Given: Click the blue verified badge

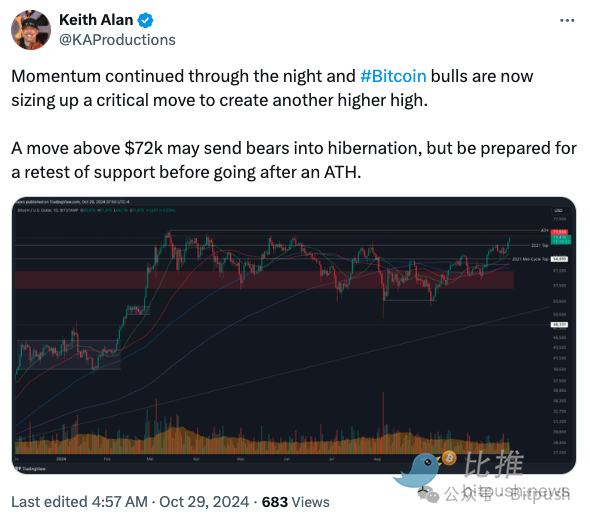Looking at the screenshot, I should [x=146, y=20].
